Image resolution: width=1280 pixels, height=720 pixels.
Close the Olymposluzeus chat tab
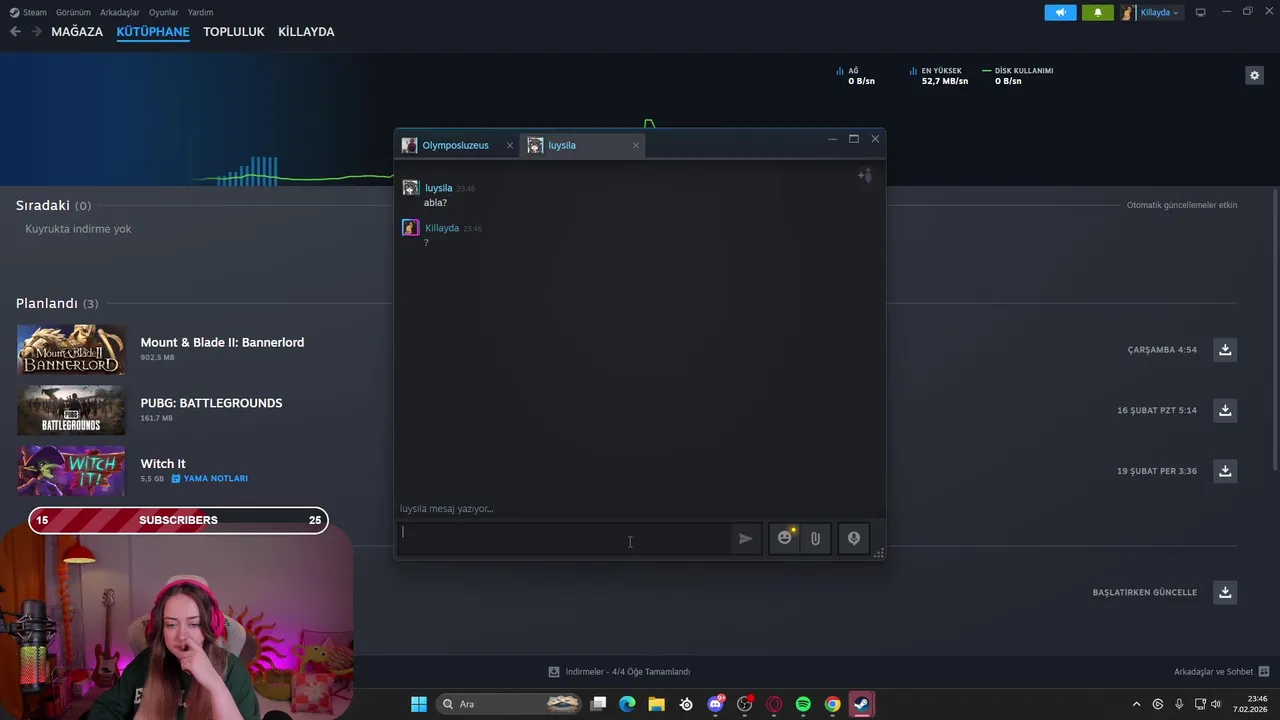point(509,145)
